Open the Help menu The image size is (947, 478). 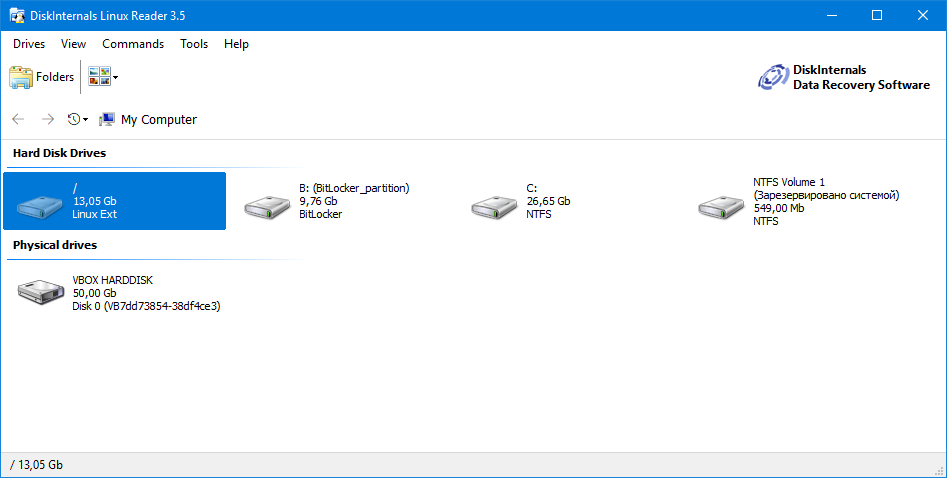click(236, 44)
